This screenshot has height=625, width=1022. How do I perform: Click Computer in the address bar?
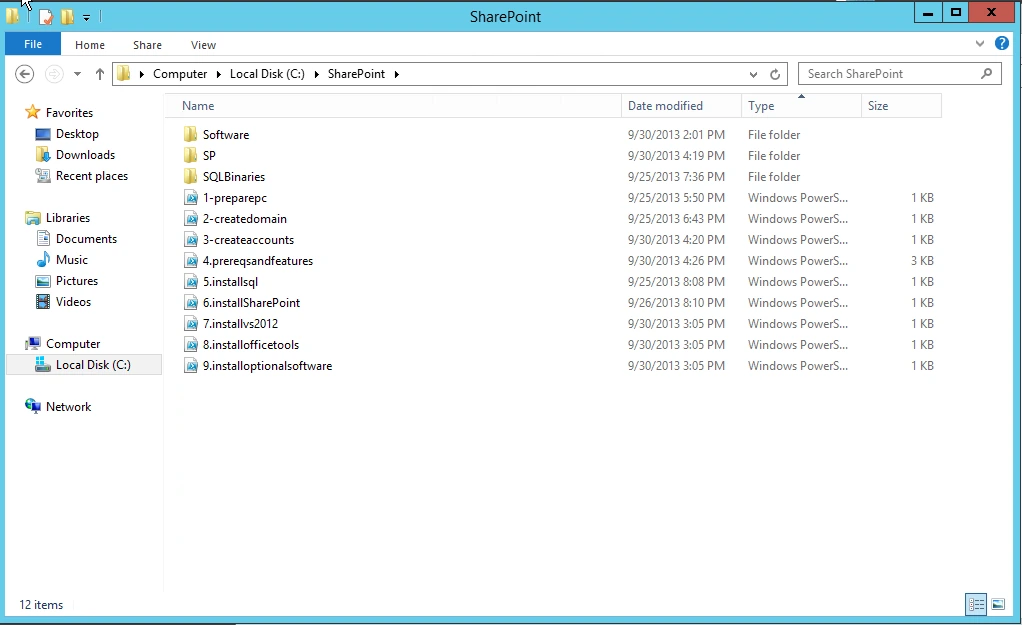180,74
